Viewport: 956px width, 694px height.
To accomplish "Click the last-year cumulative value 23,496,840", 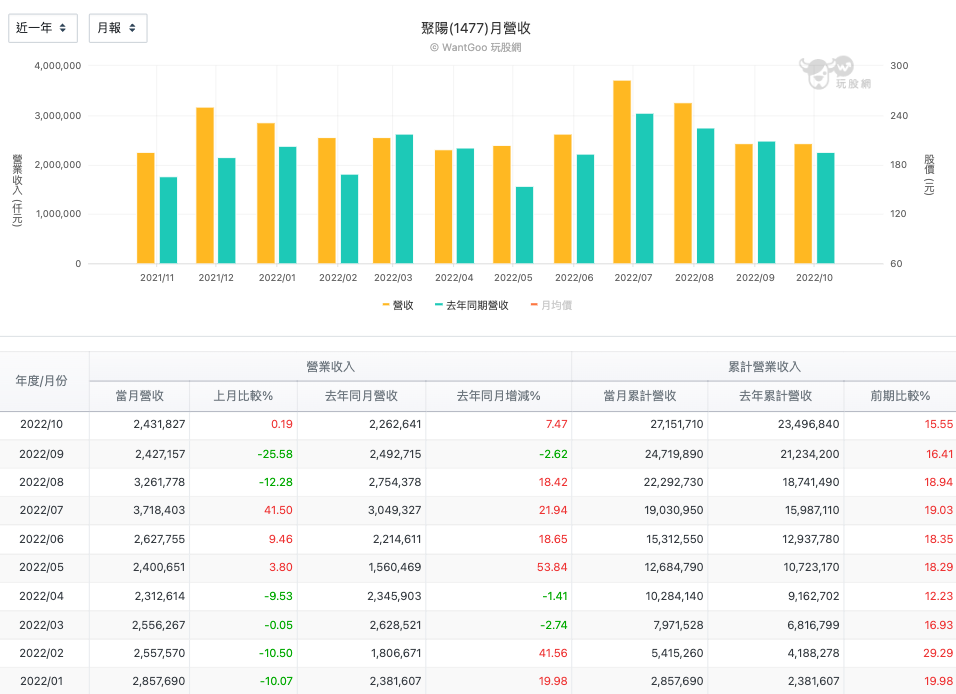I will click(808, 424).
